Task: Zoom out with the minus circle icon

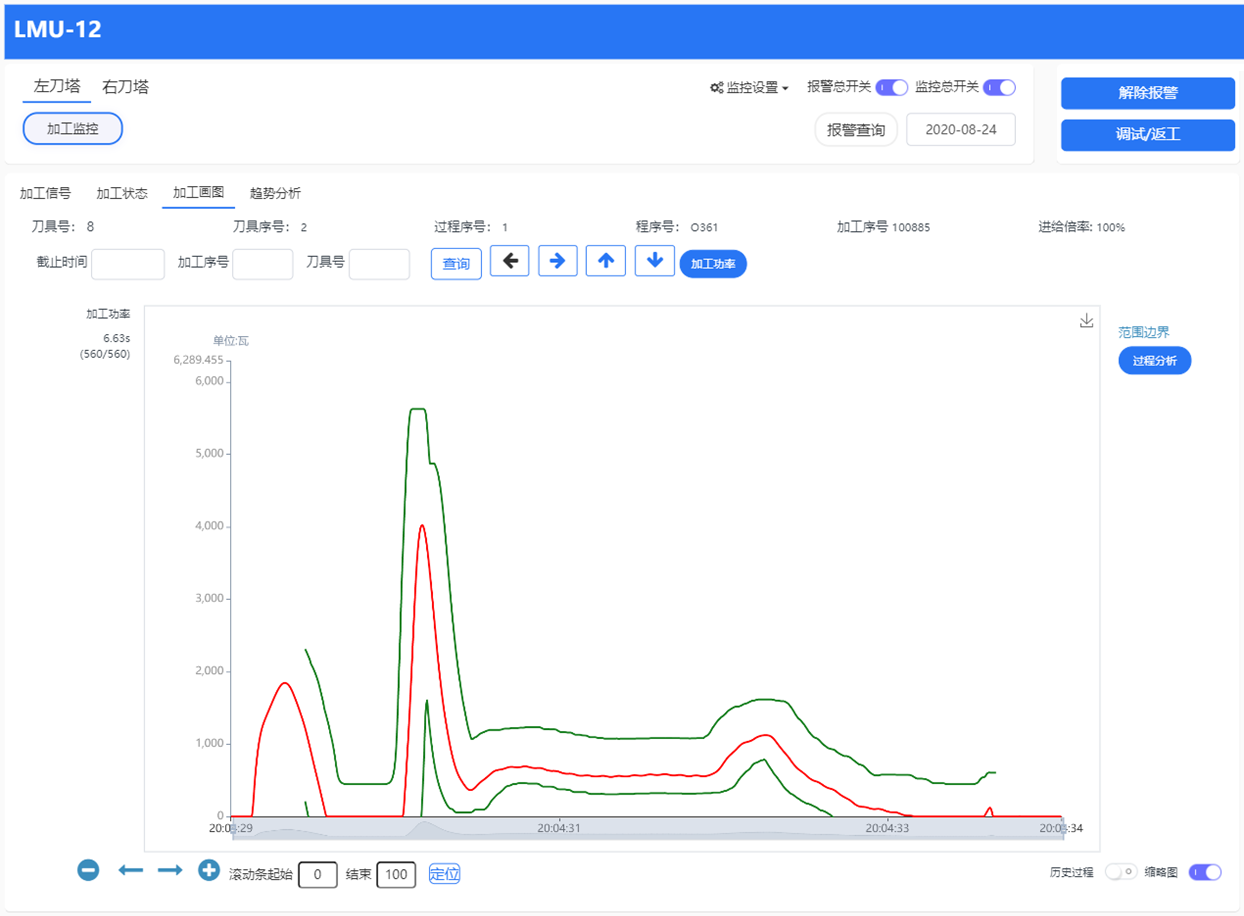Action: [88, 870]
